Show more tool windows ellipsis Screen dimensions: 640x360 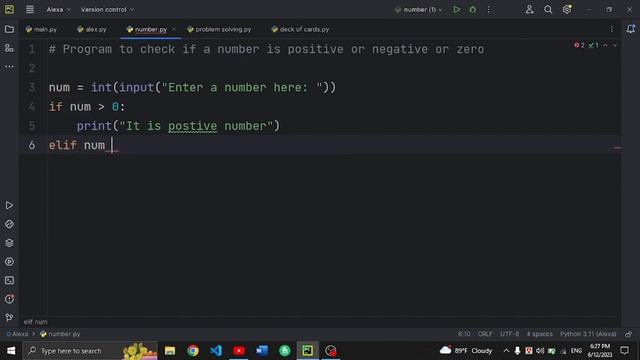9,67
